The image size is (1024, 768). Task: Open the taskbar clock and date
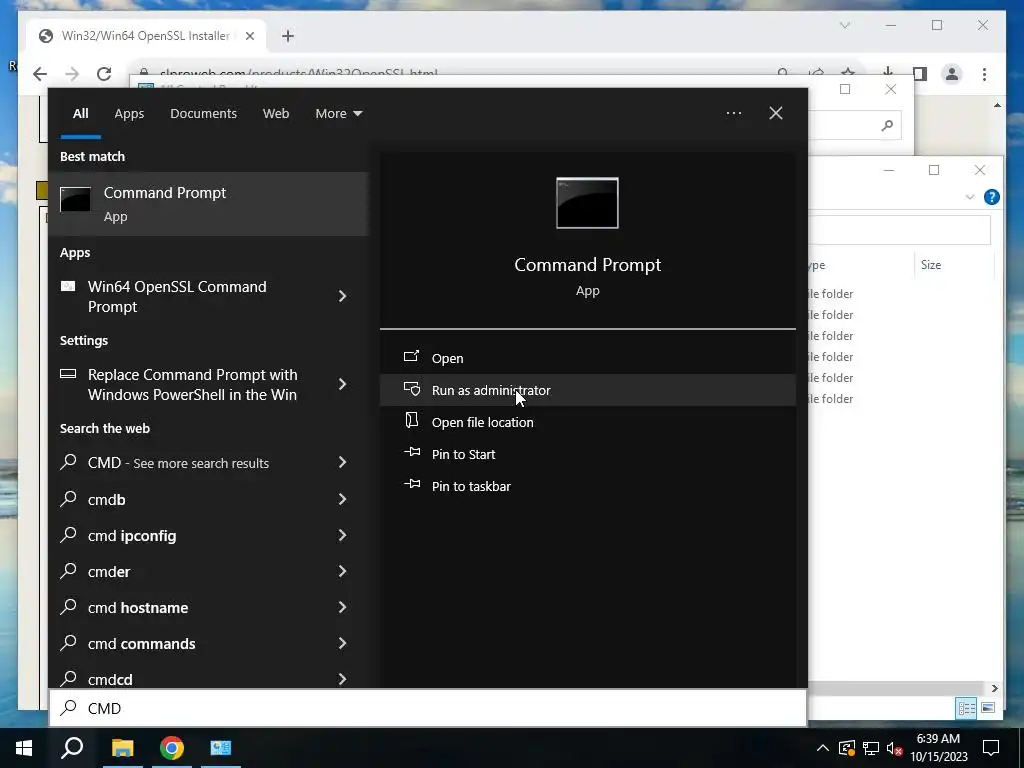(938, 748)
